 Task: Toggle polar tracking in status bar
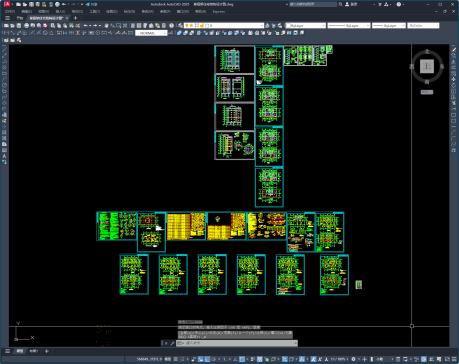pyautogui.click(x=214, y=359)
